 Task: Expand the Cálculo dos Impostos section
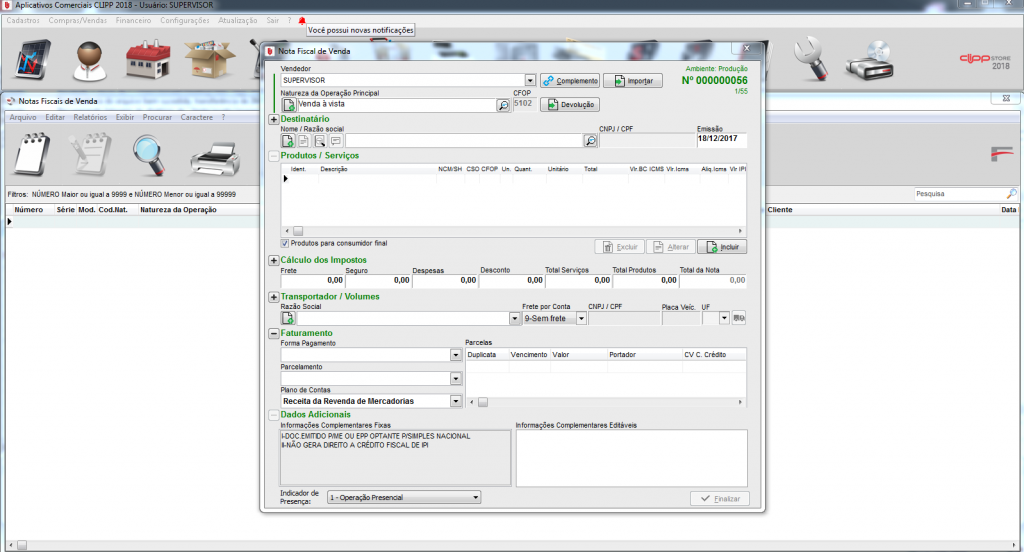pyautogui.click(x=274, y=260)
